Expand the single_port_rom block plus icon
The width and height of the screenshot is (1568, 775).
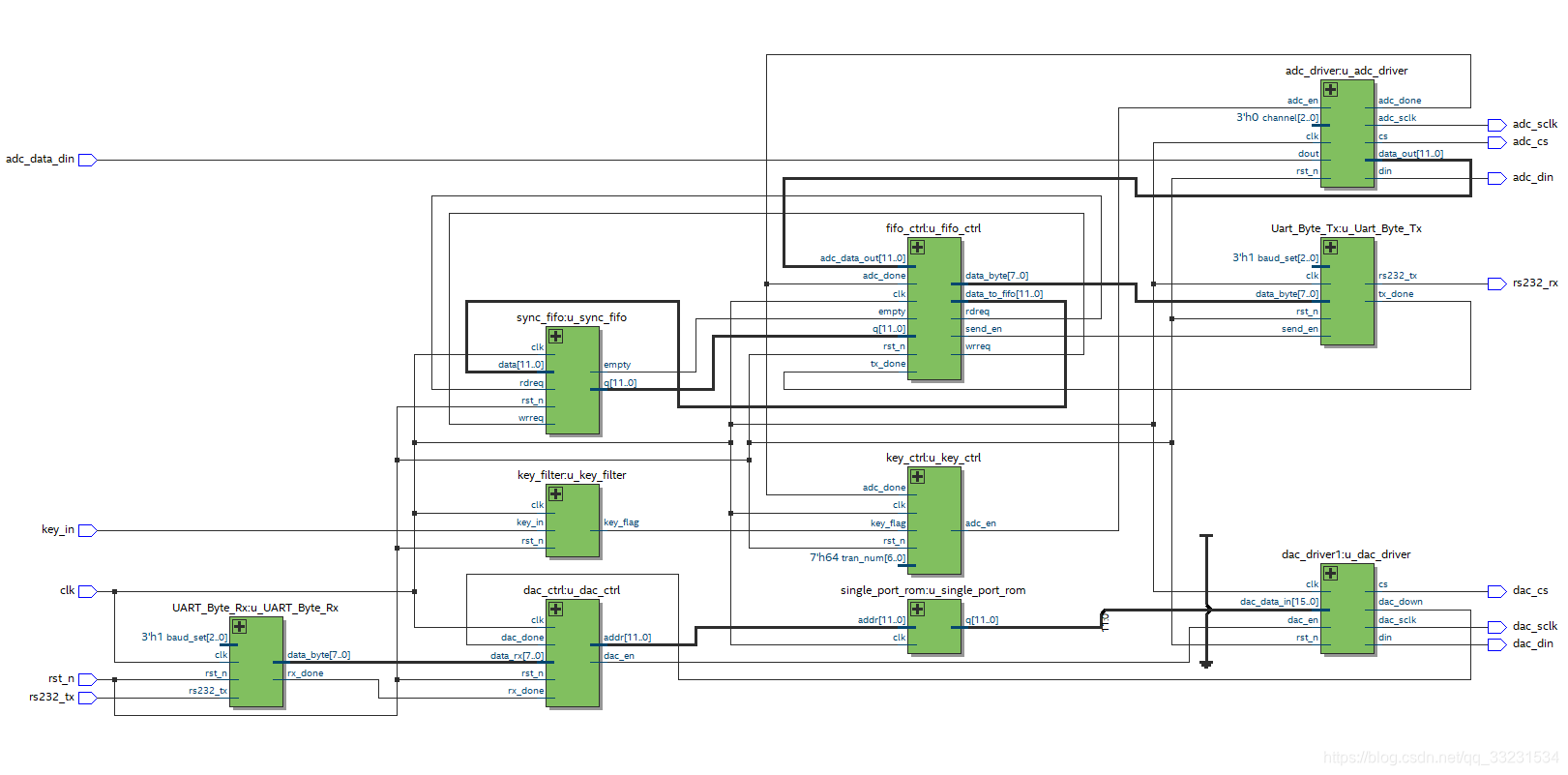pos(917,609)
